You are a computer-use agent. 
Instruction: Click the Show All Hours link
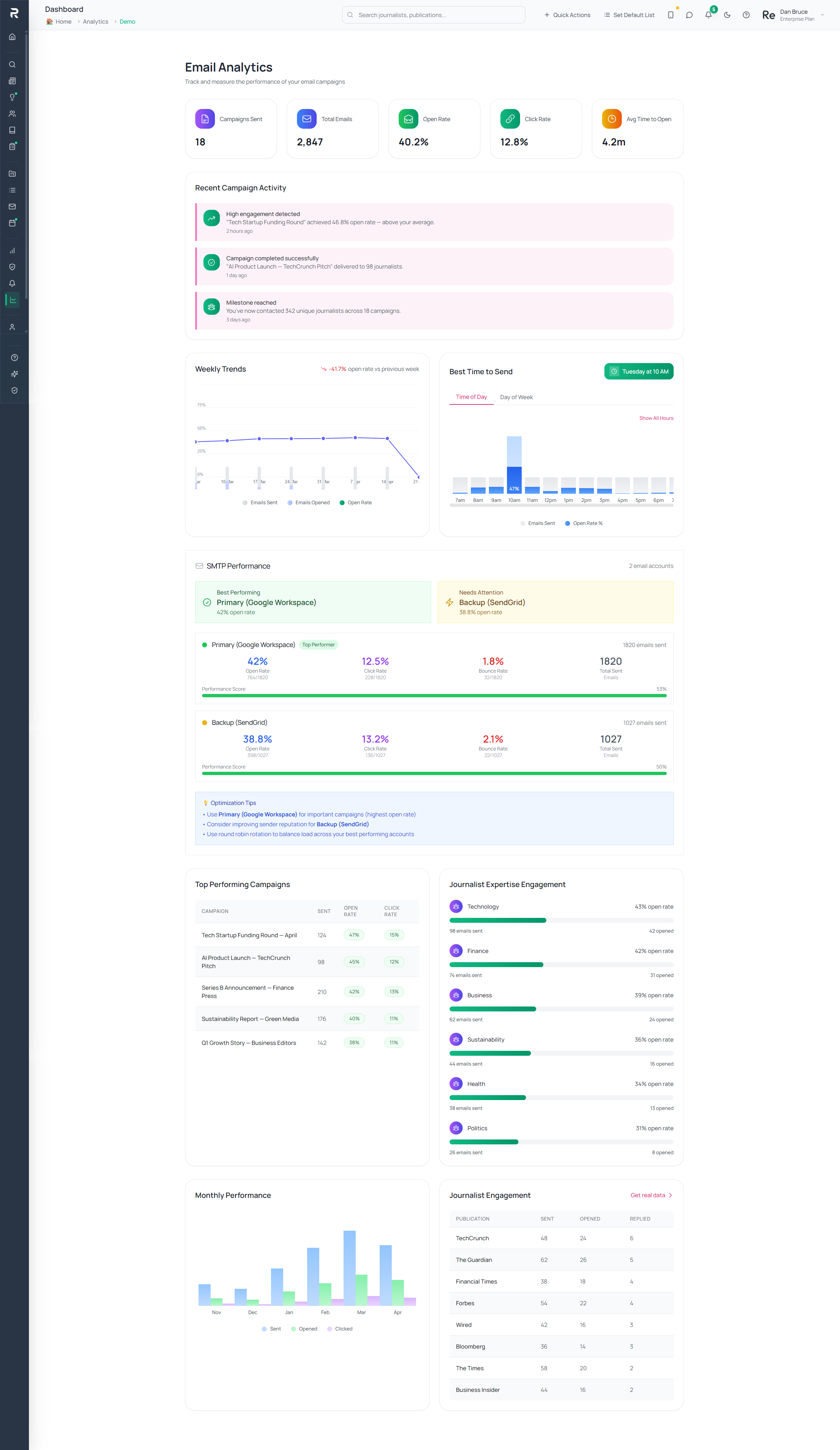coord(656,418)
